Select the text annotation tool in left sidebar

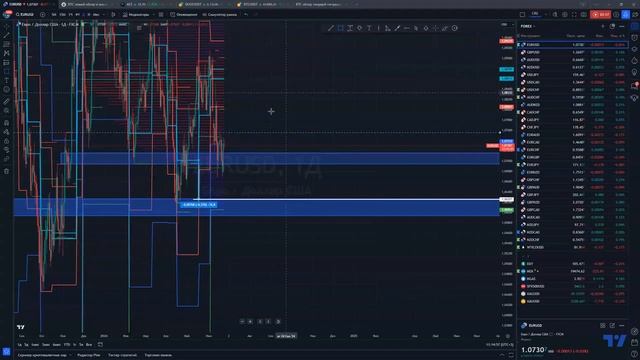click(7, 80)
